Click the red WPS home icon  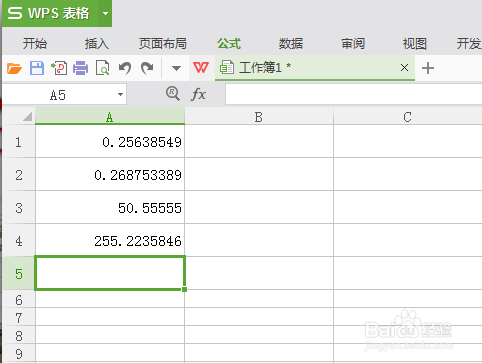201,68
